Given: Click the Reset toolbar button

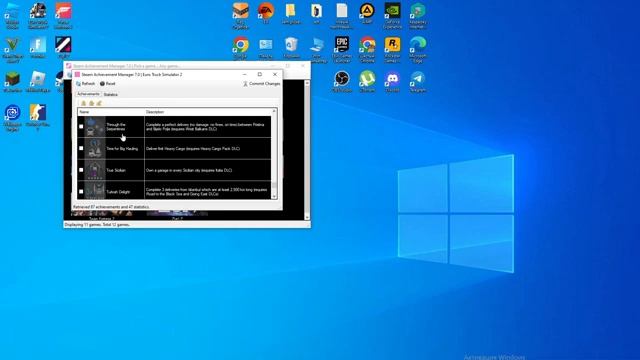Looking at the screenshot, I should coord(108,84).
